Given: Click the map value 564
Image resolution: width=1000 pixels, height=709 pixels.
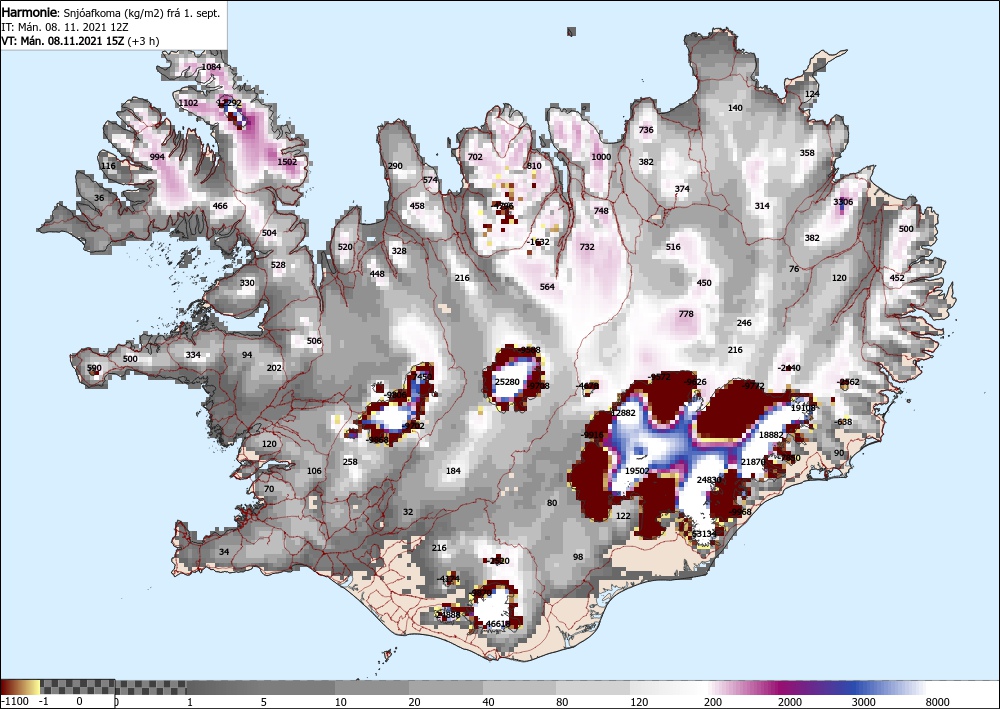Looking at the screenshot, I should coord(547,287).
